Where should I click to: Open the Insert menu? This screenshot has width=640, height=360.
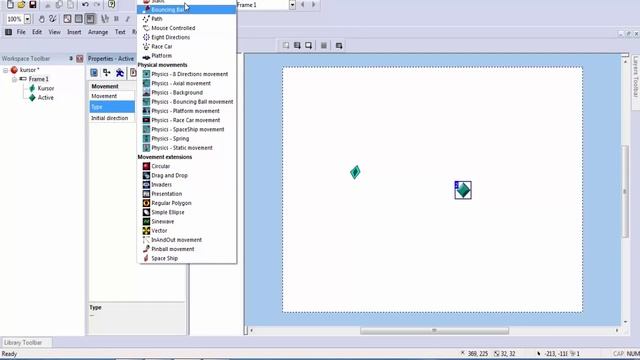tap(74, 32)
